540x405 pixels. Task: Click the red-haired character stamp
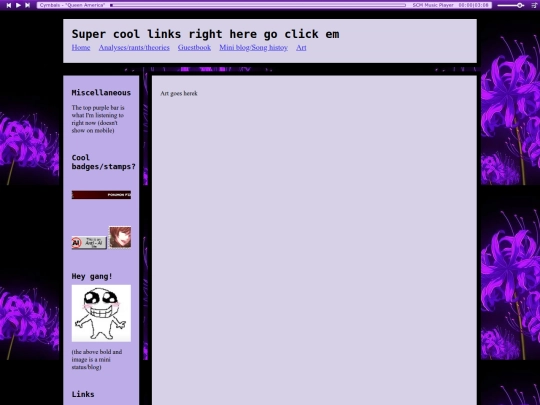click(120, 237)
